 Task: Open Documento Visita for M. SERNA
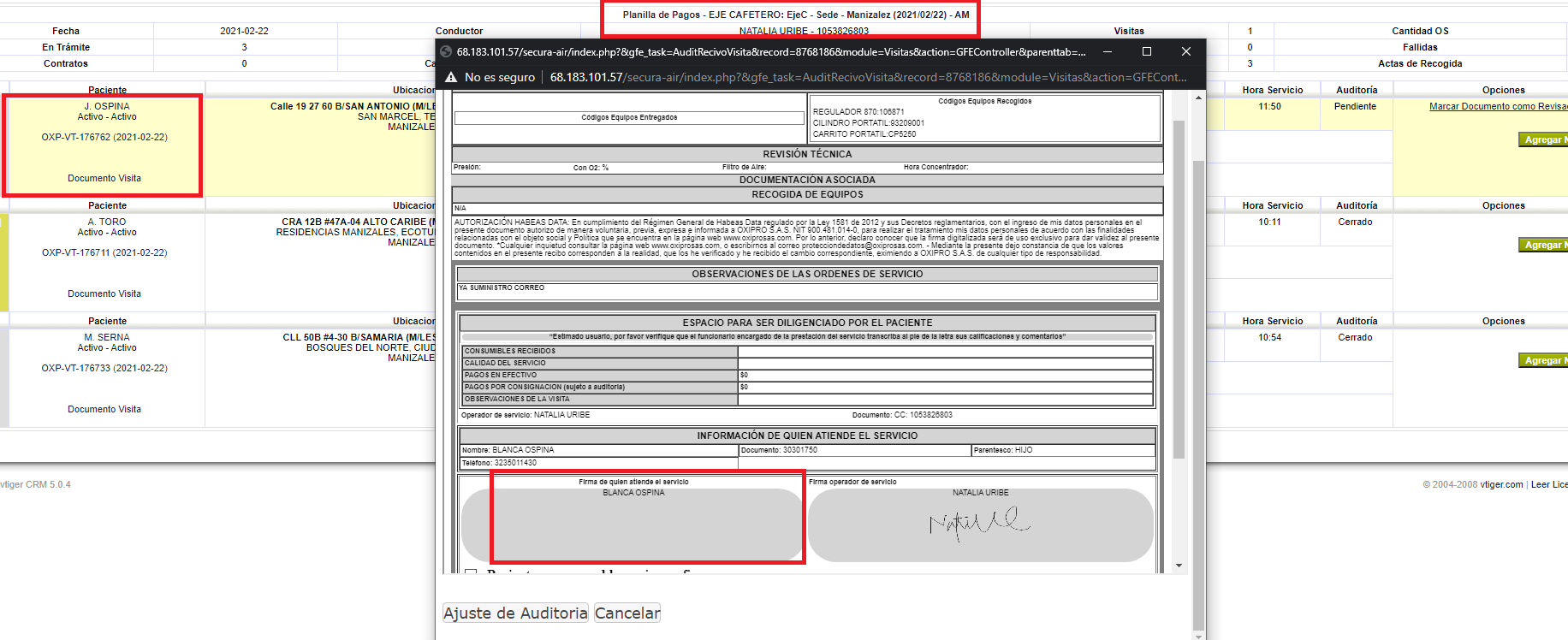click(x=104, y=409)
